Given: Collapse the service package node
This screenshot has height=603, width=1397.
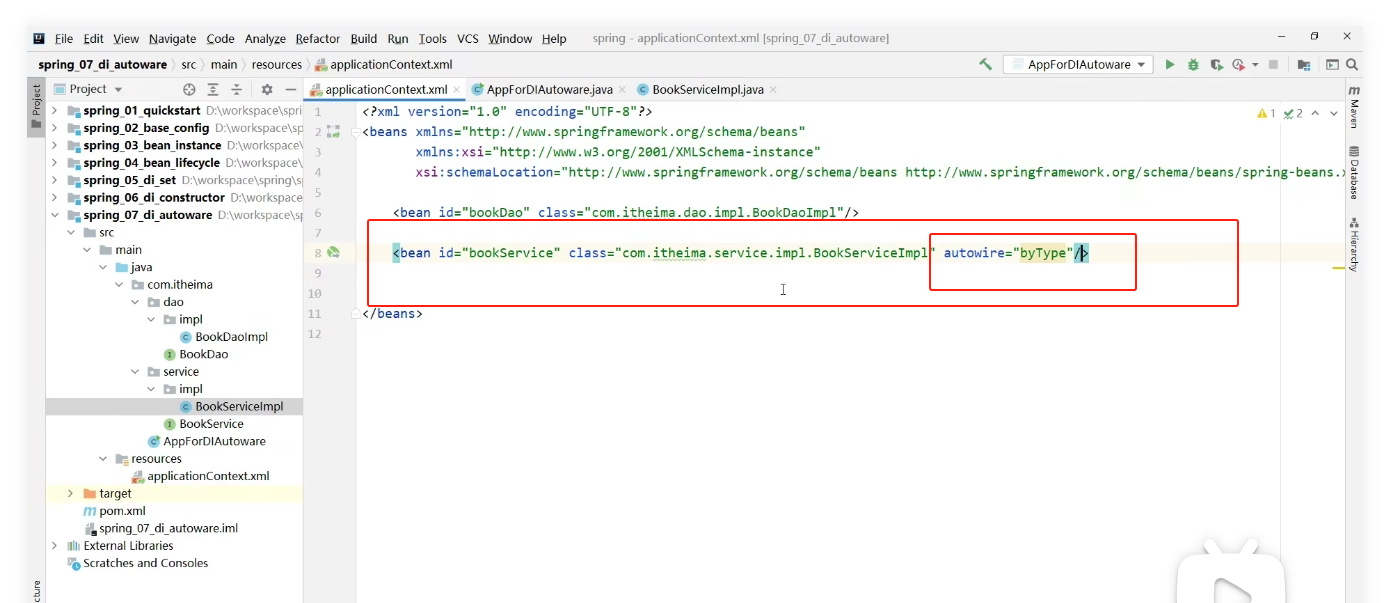Looking at the screenshot, I should click(x=135, y=372).
